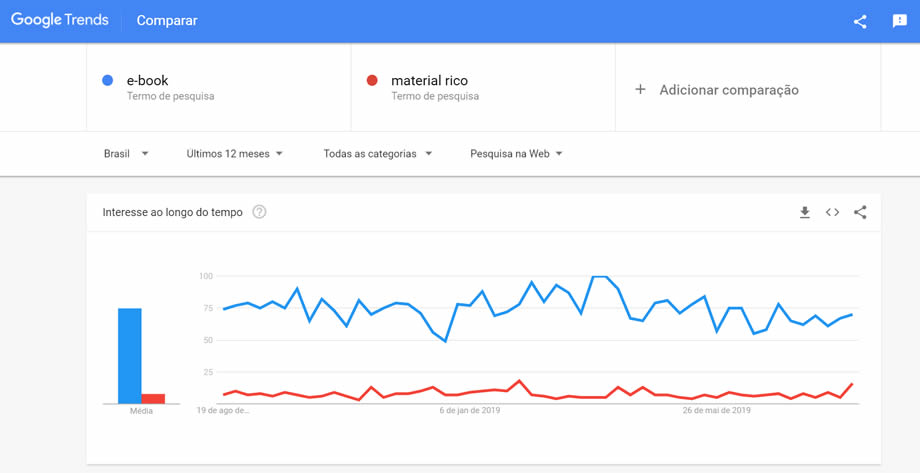The height and width of the screenshot is (473, 920).
Task: Click the blue dot next to e-book
Action: (x=108, y=80)
